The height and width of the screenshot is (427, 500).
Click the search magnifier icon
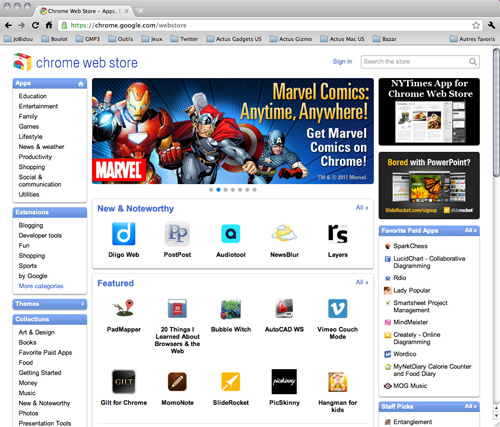473,62
